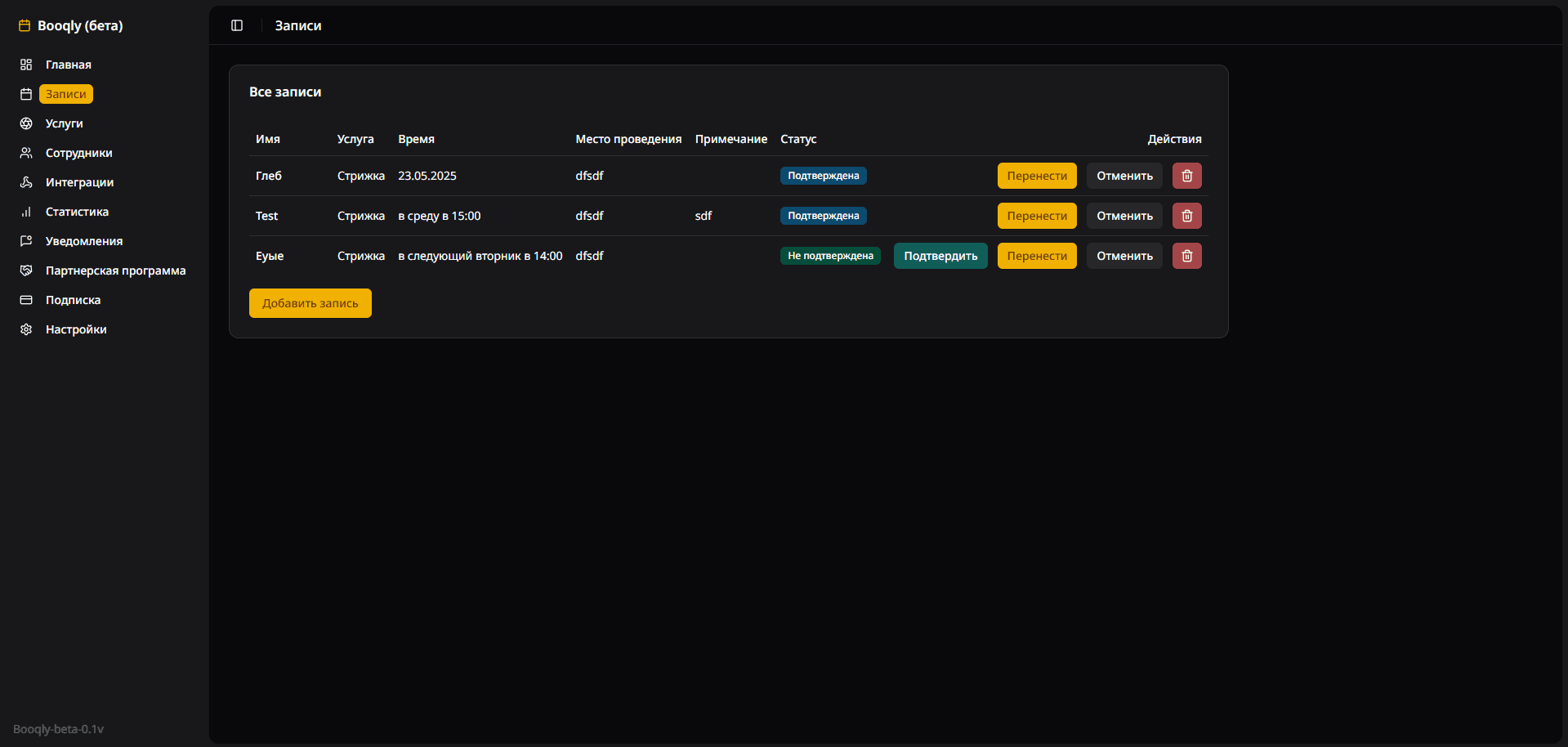Screen dimensions: 1568x747
Task: Open the Главная menu item
Action: [x=69, y=65]
